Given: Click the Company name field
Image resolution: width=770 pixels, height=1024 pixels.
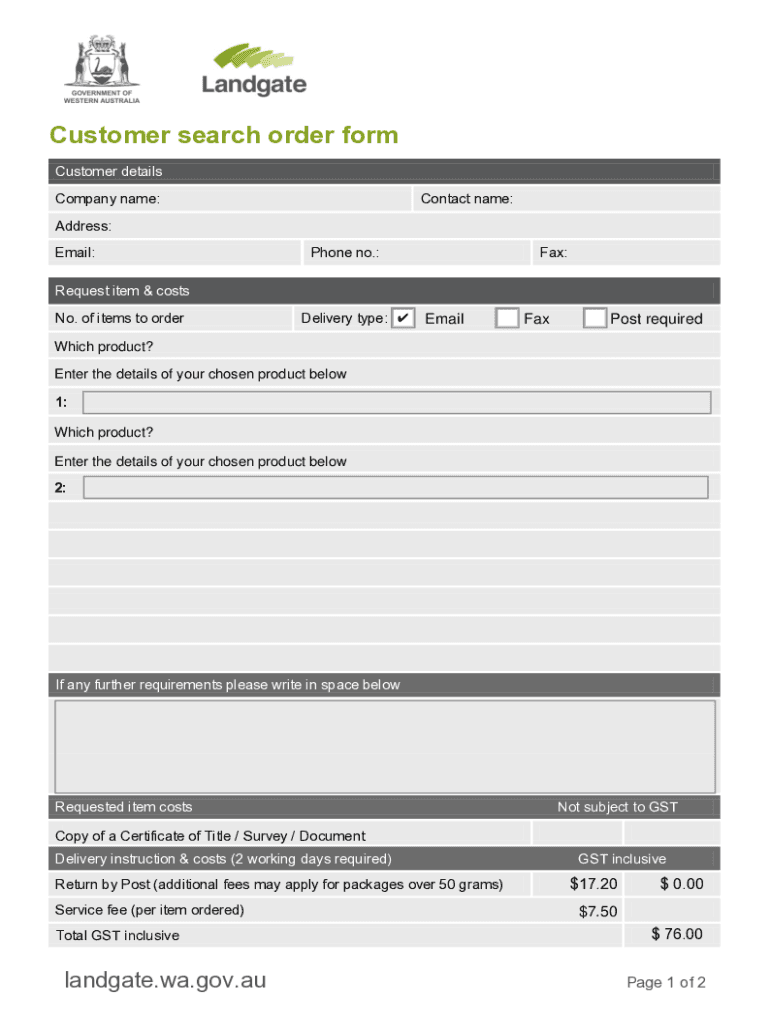Looking at the screenshot, I should tap(285, 199).
